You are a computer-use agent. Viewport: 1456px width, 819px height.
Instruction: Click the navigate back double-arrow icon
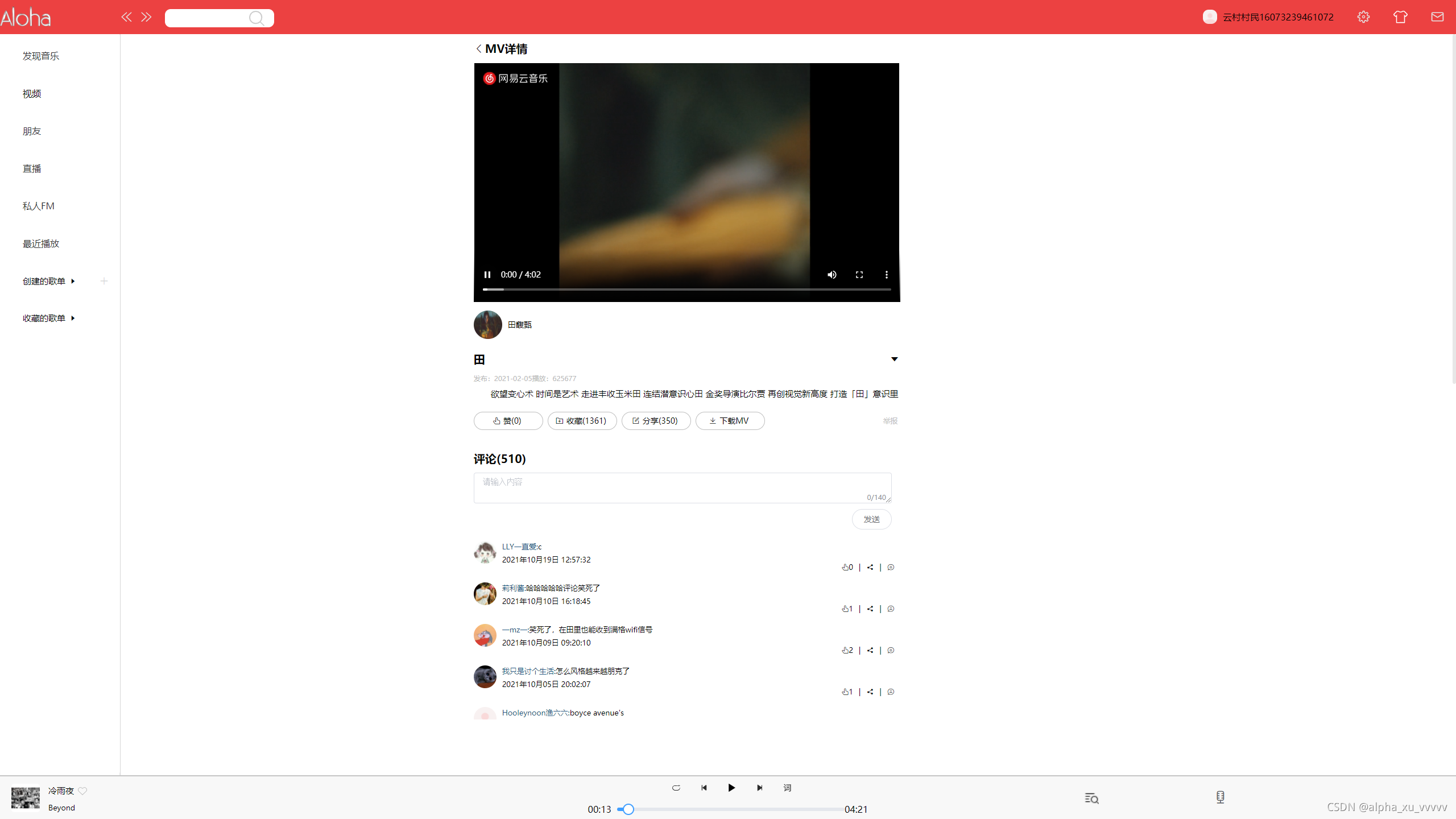click(x=126, y=17)
